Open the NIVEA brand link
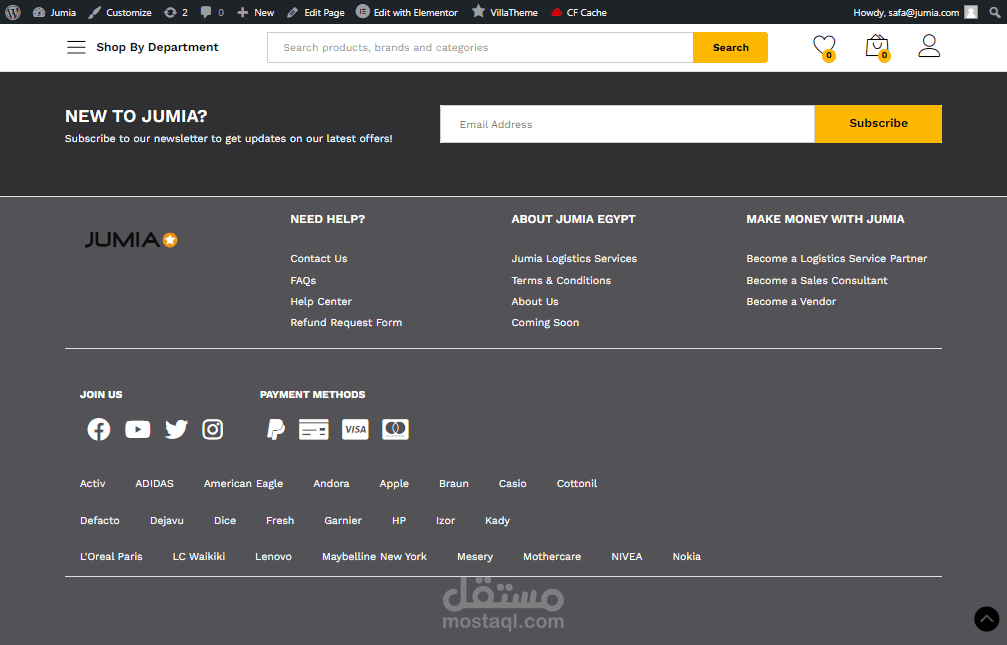 coord(627,556)
